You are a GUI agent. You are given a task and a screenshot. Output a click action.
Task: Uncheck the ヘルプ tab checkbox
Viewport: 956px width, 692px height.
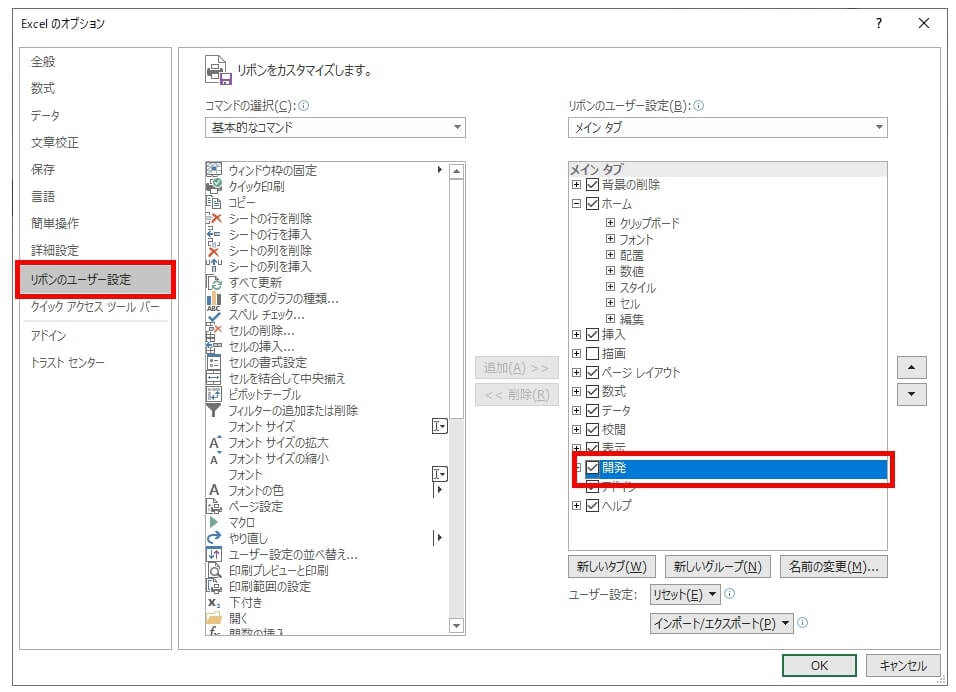coord(592,505)
